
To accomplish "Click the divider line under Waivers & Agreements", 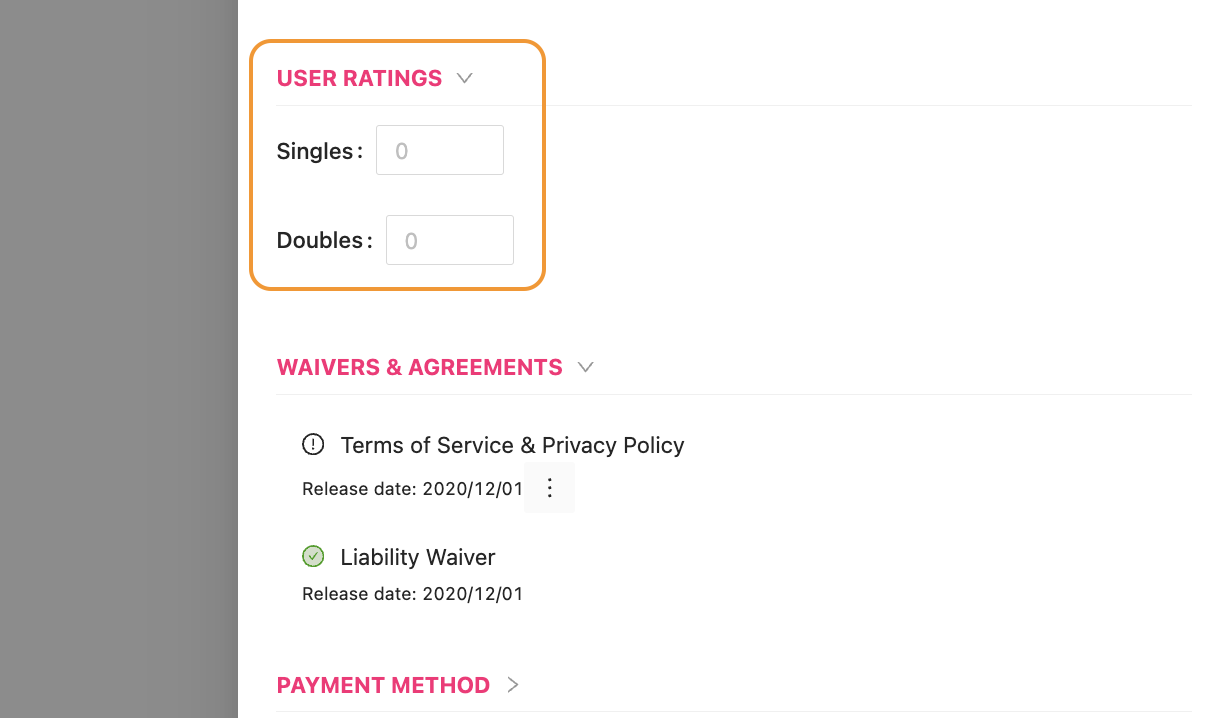I will [x=800, y=395].
